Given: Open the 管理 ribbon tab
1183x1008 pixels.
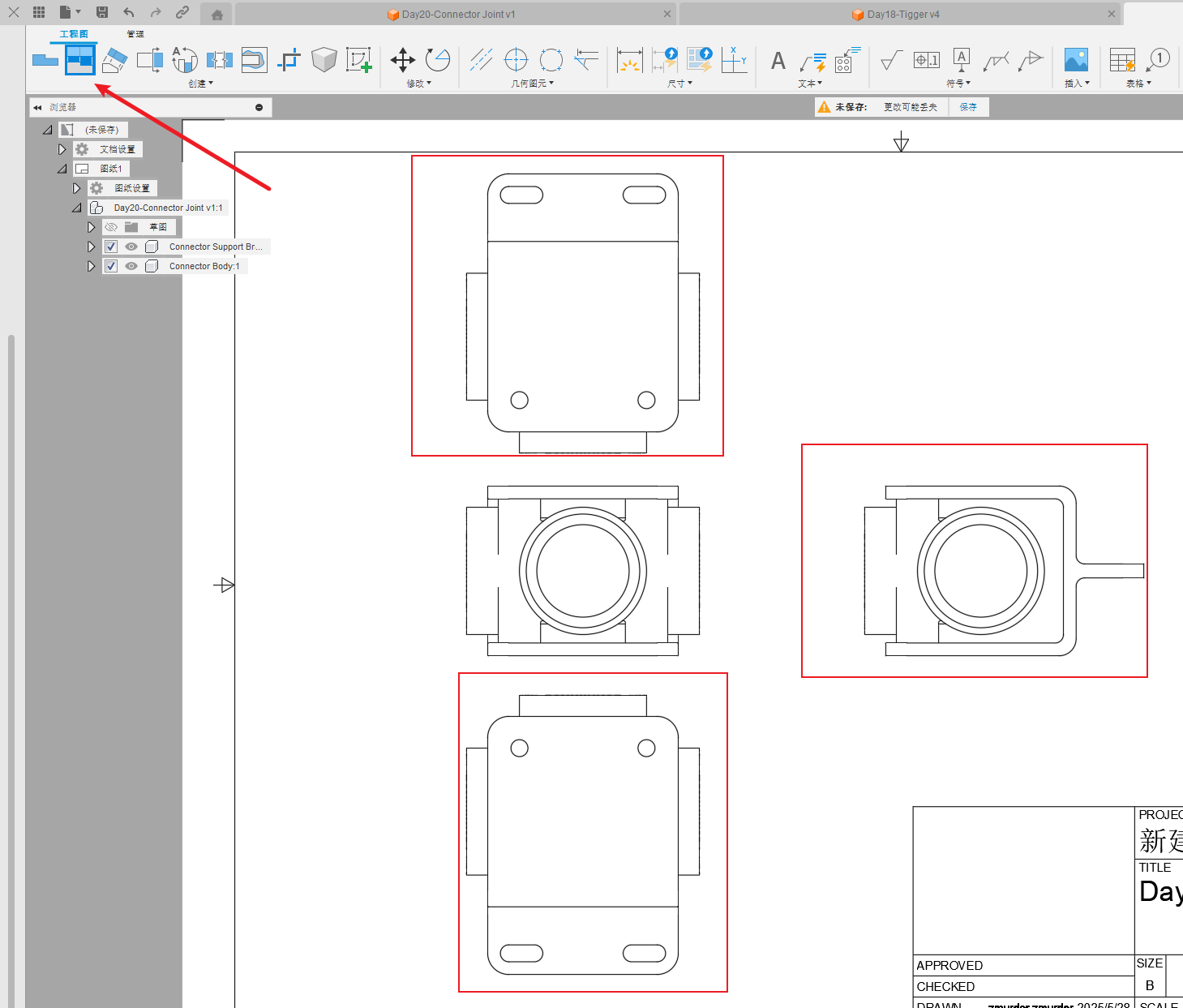Looking at the screenshot, I should coord(135,34).
